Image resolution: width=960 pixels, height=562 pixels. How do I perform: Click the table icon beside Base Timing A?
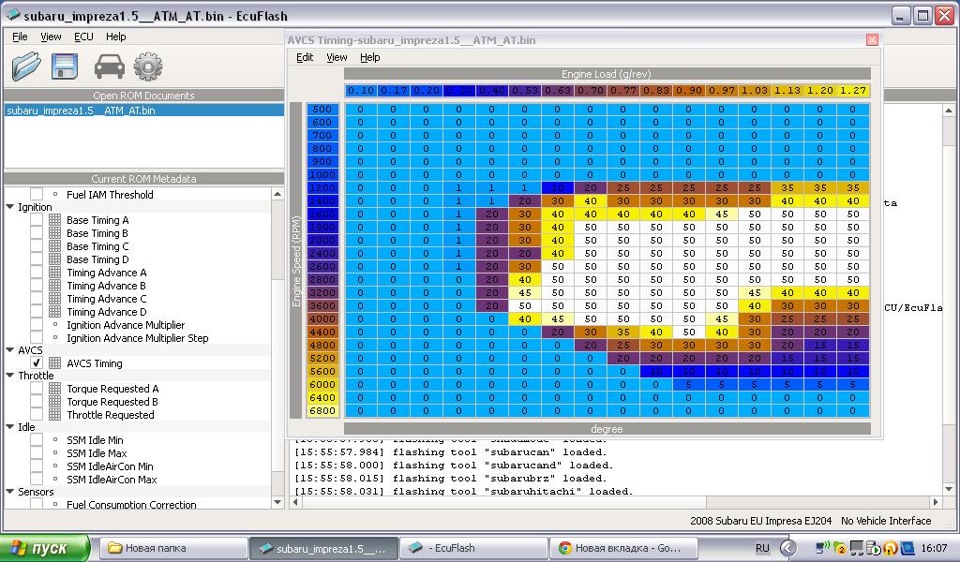[55, 220]
